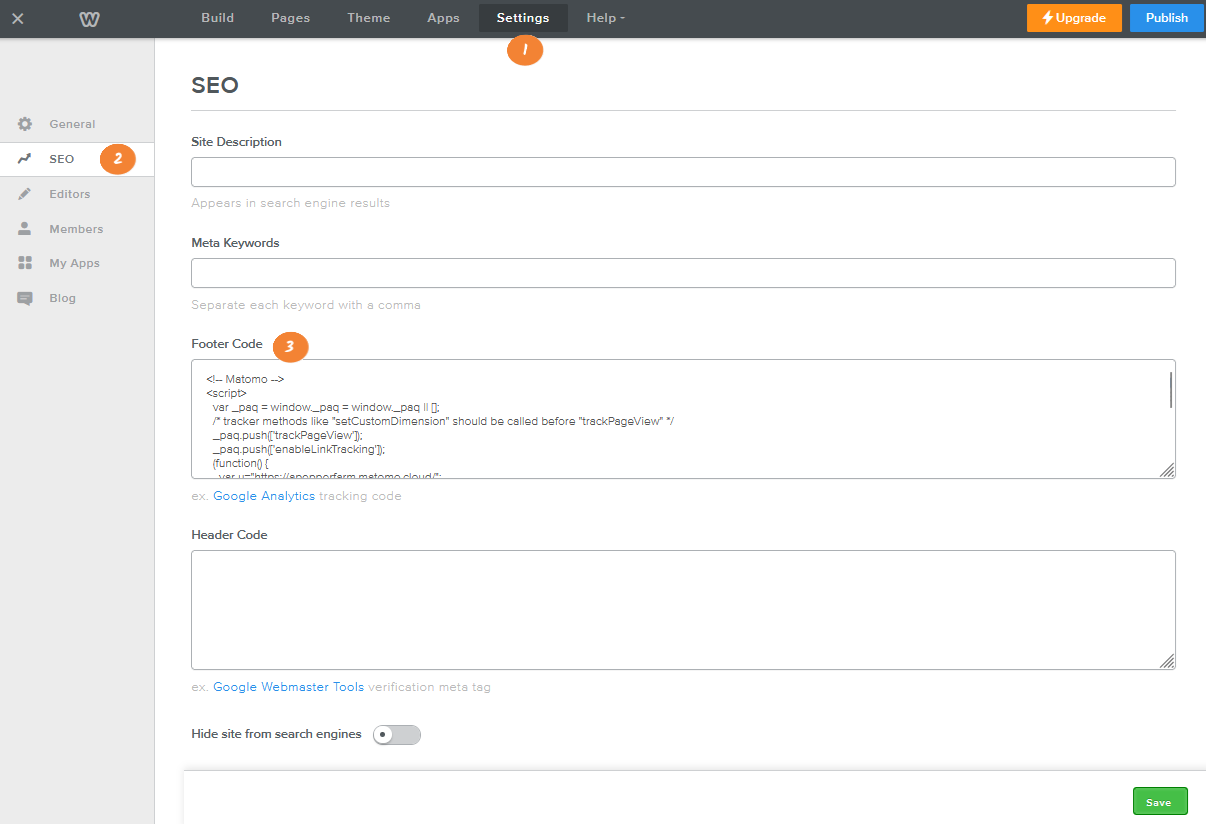Open the Help dropdown menu
The image size is (1206, 824).
605,17
